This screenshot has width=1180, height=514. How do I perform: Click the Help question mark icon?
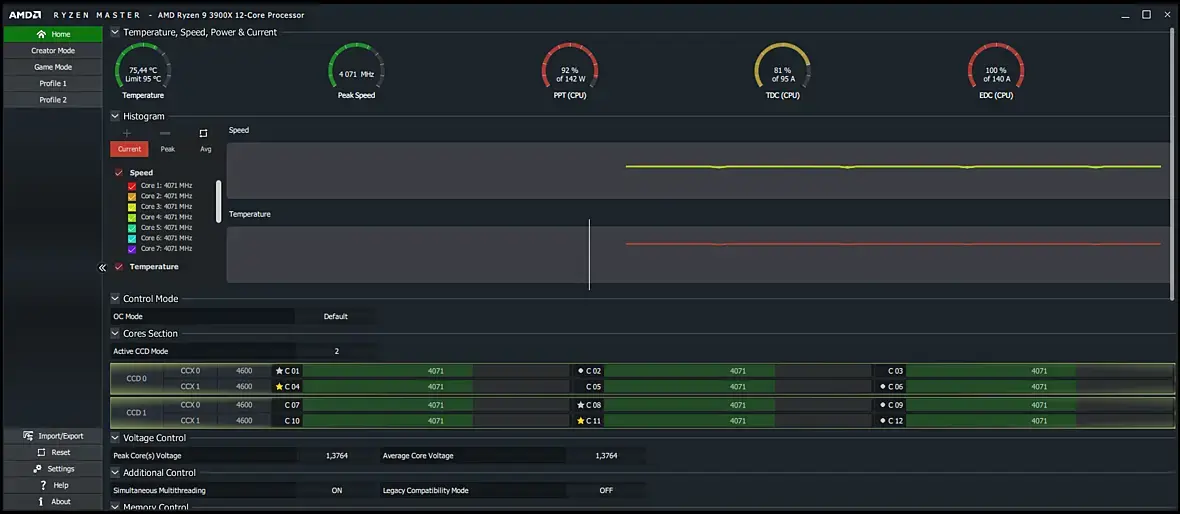[x=43, y=485]
